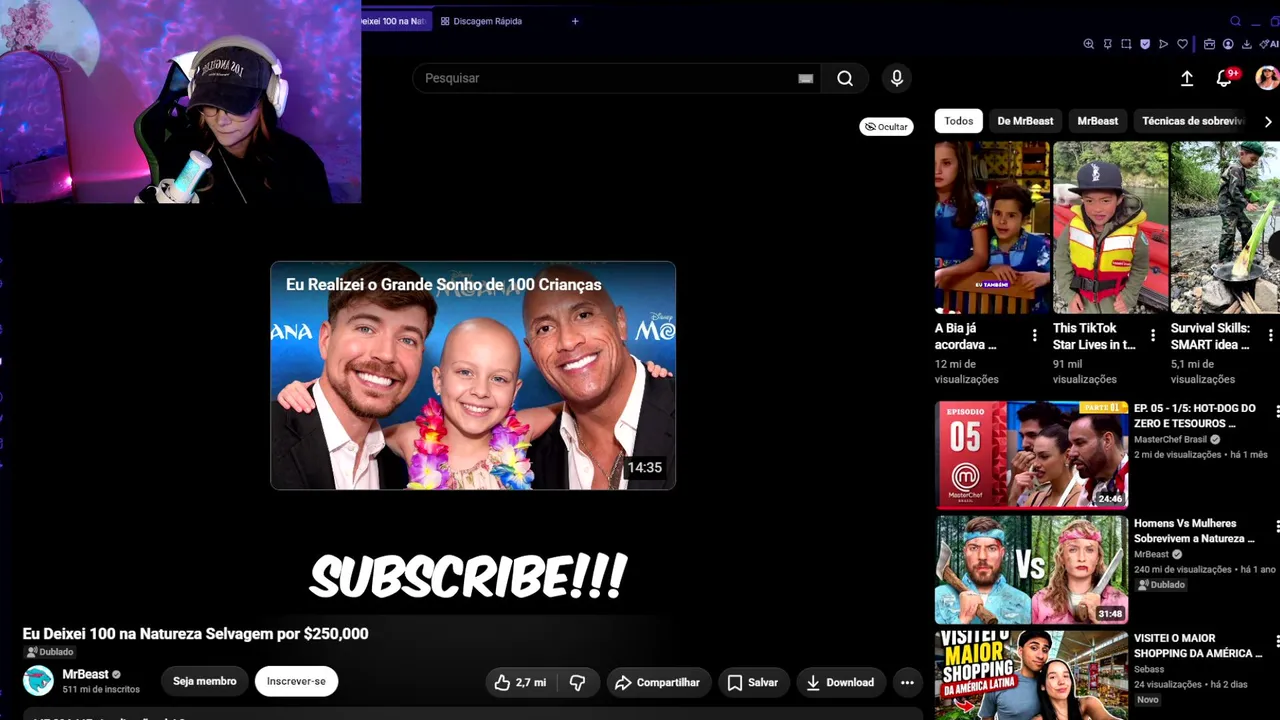Play the "Grande Sonho de 100 Crianças" end-screen video

tap(473, 376)
